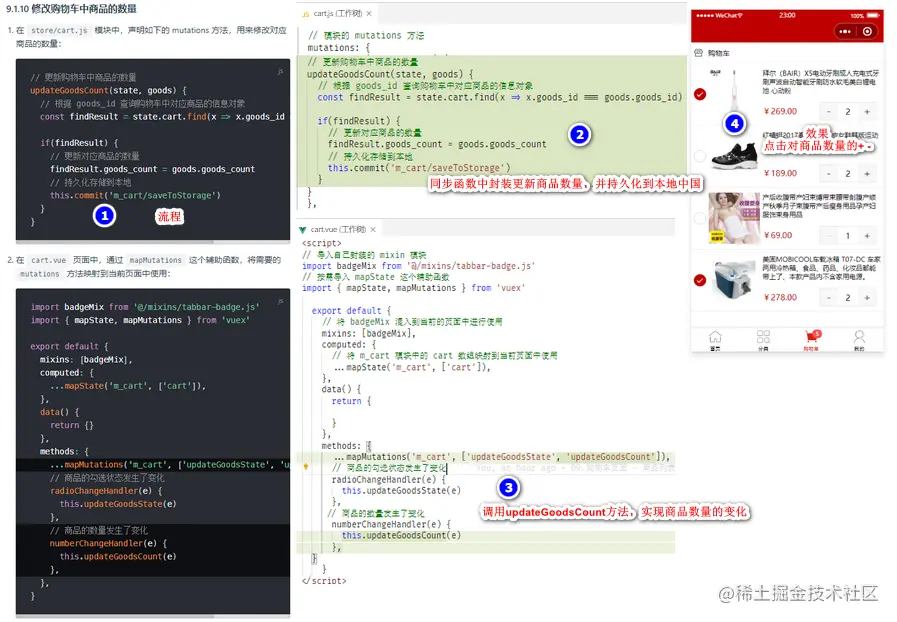Viewport: 897px width, 622px height.
Task: Decrease quantity of the ¥269.00 toothbrush
Action: pos(828,112)
